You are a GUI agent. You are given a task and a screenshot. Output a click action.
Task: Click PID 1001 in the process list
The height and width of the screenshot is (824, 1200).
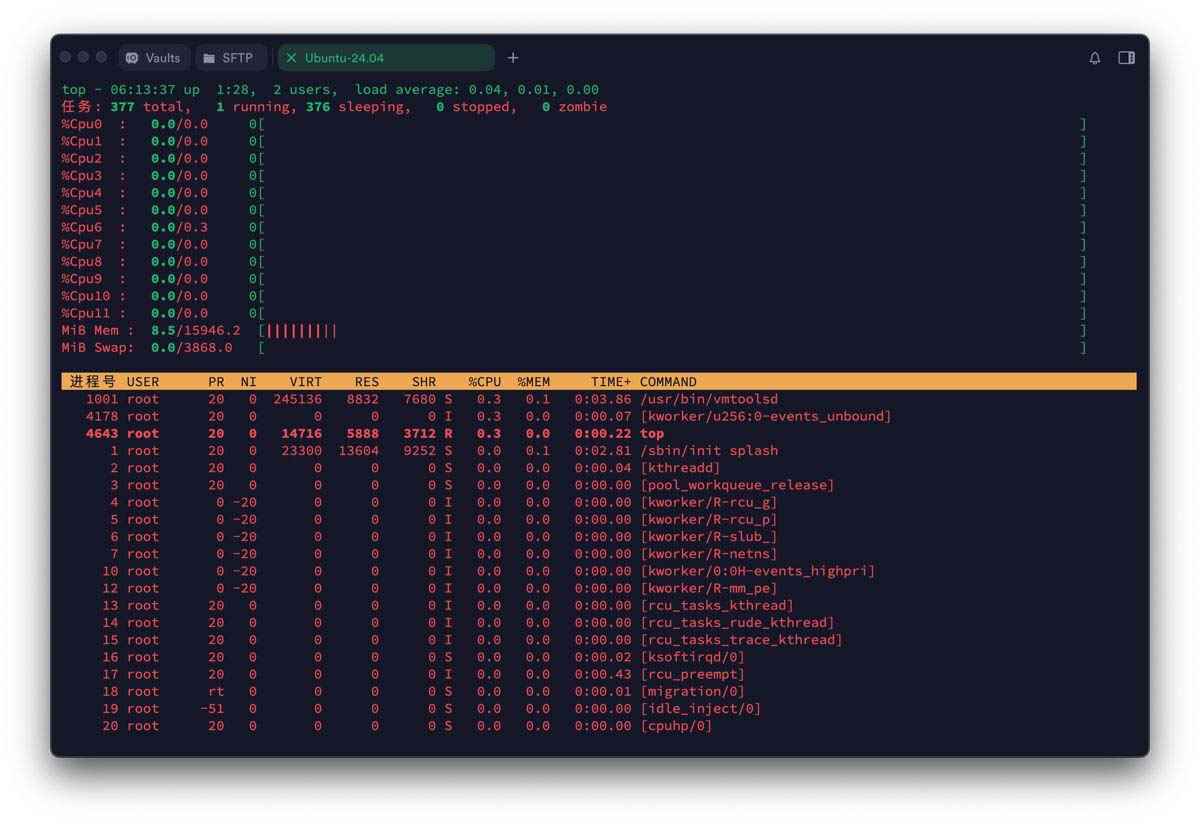coord(102,399)
